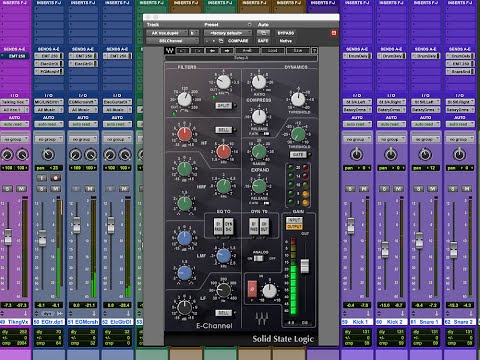Select the OUTPUT meter button under GAIN
480x360 pixels.
294,227
